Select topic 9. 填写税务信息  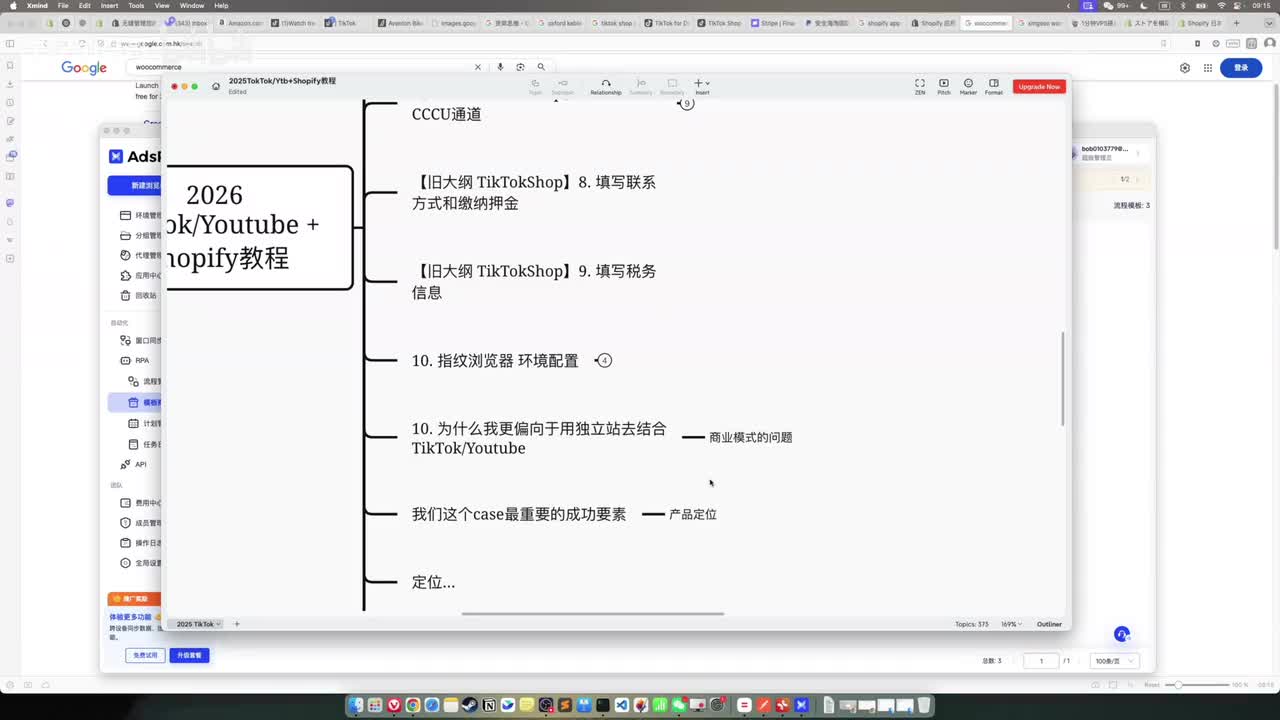[x=534, y=282]
